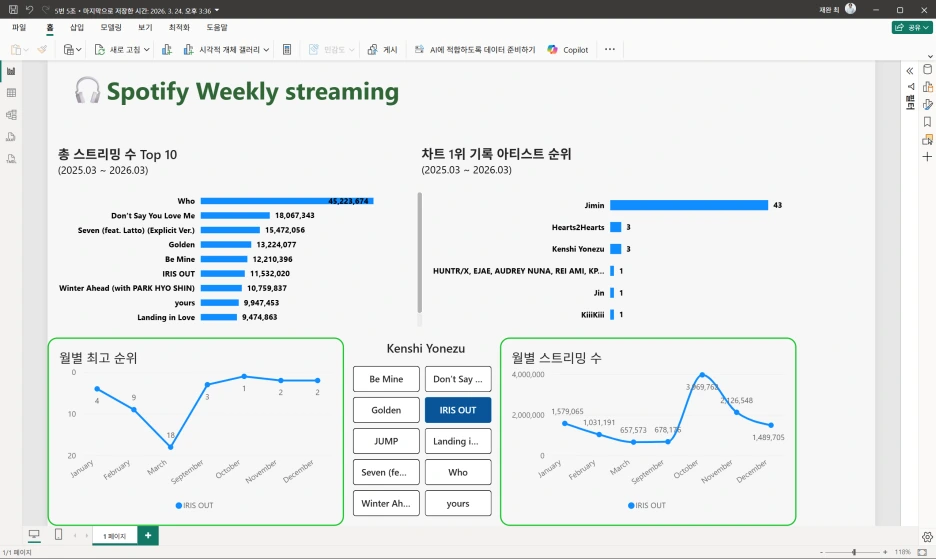Click the user profile avatar
This screenshot has height=559, width=936.
(851, 9)
